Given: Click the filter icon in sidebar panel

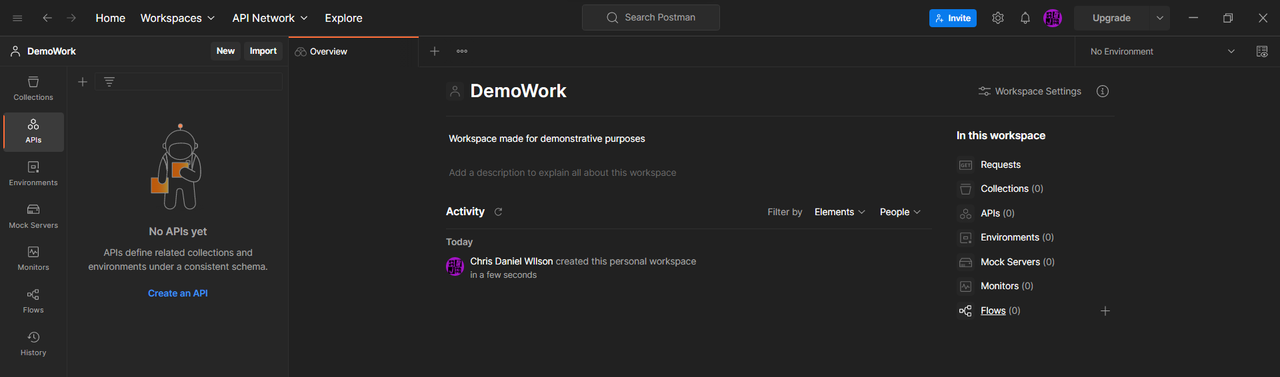Looking at the screenshot, I should tap(109, 82).
